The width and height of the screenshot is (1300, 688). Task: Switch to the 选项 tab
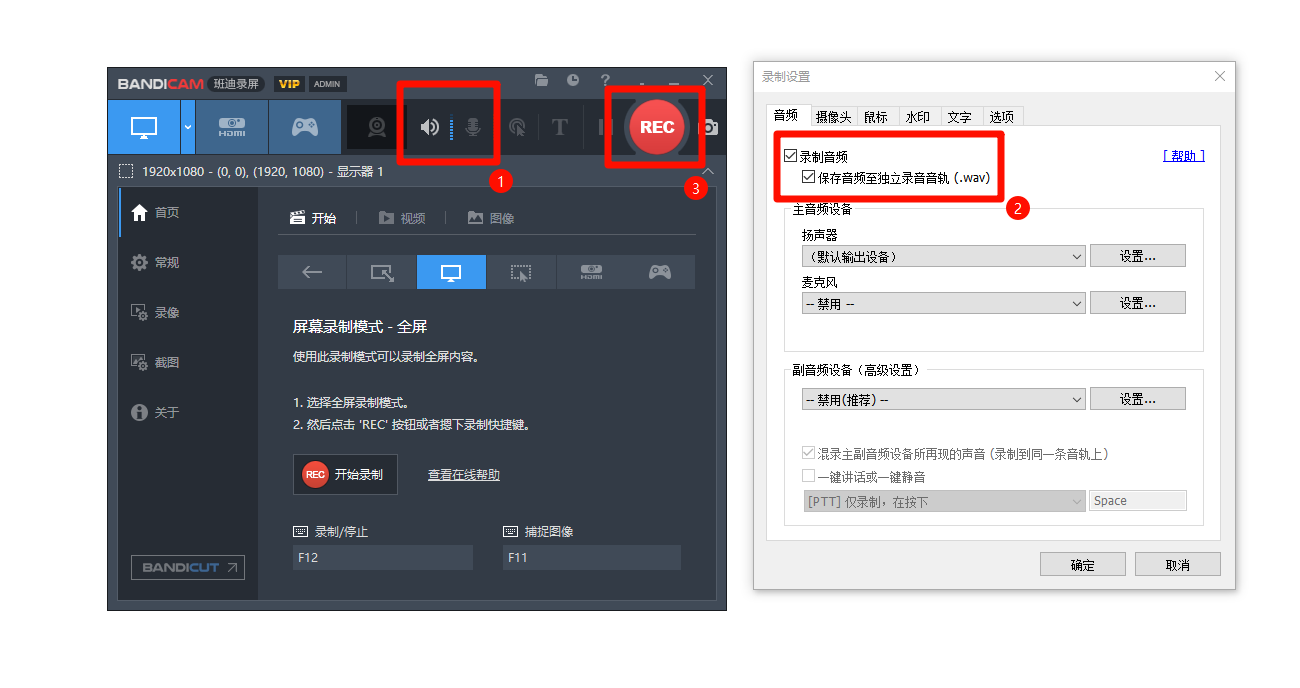(x=1002, y=117)
